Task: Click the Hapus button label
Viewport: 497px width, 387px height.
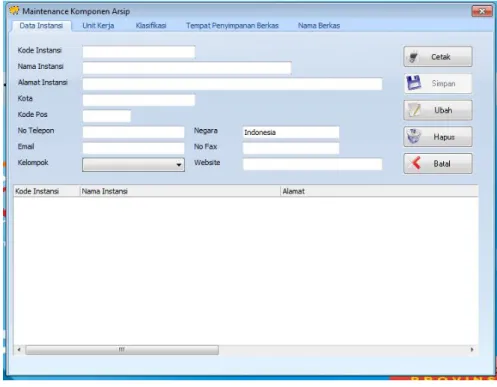Action: pos(444,137)
